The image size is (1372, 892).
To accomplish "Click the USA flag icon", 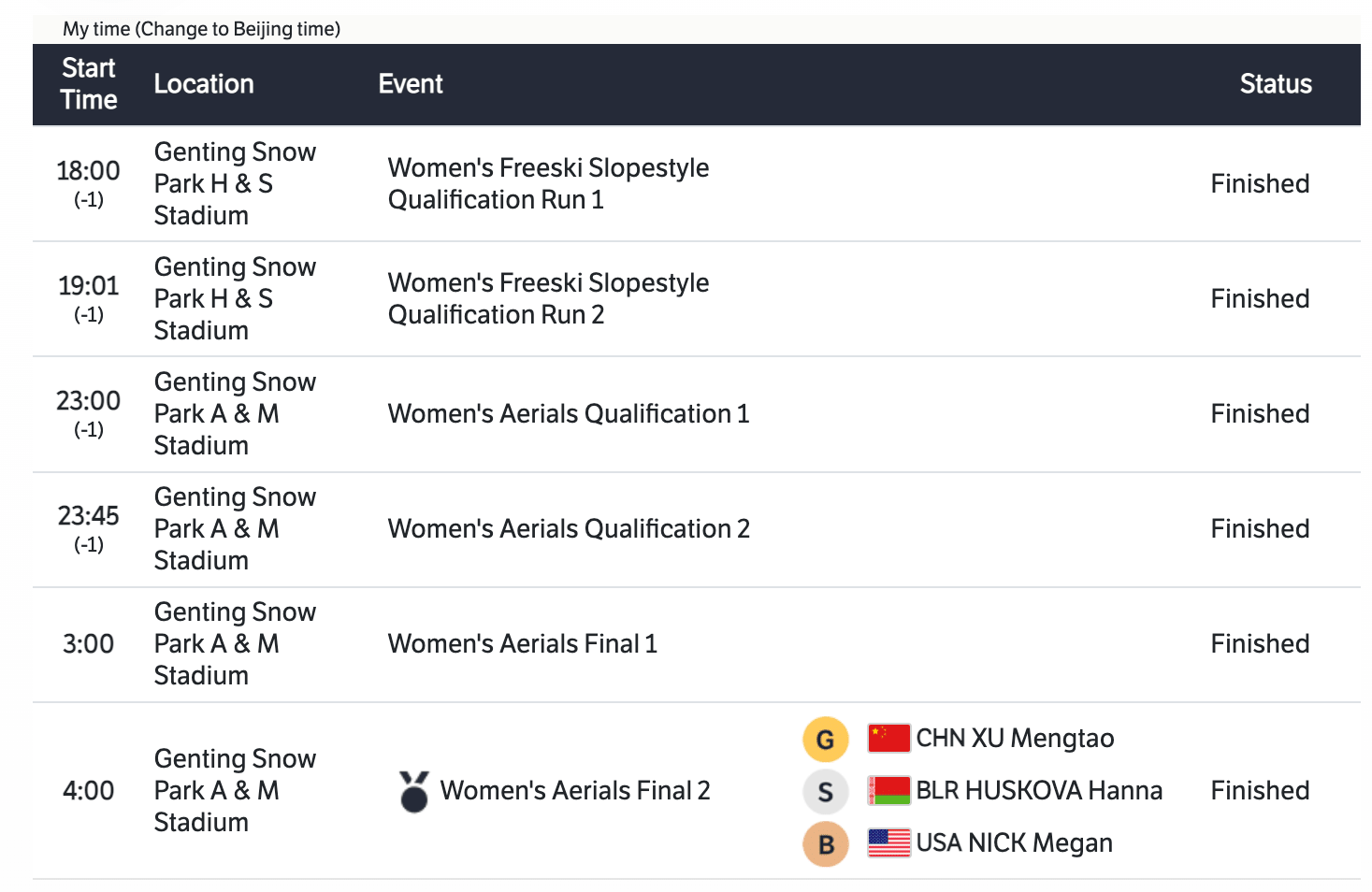I will tap(888, 843).
